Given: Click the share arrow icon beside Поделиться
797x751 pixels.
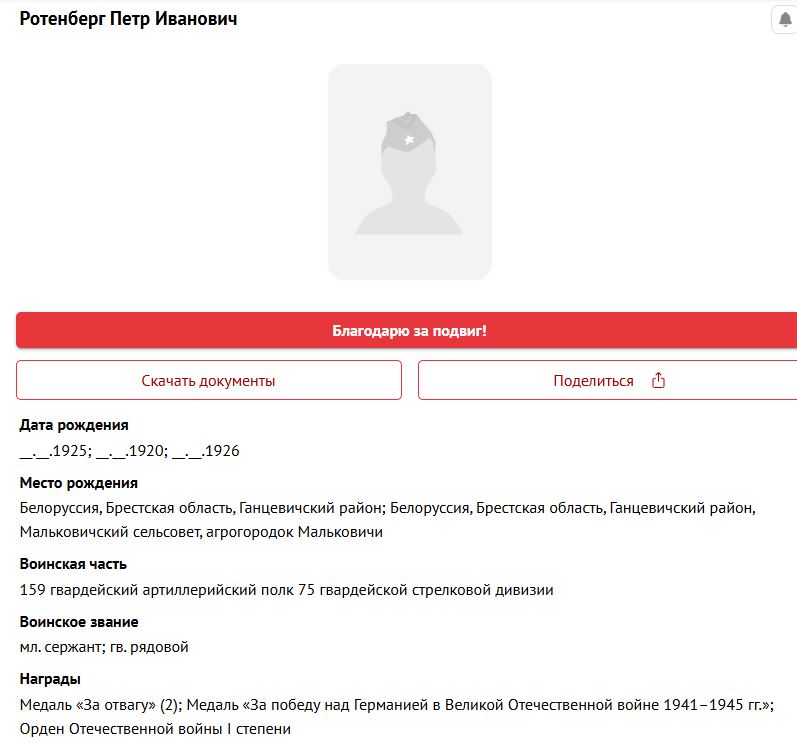Looking at the screenshot, I should coord(658,380).
